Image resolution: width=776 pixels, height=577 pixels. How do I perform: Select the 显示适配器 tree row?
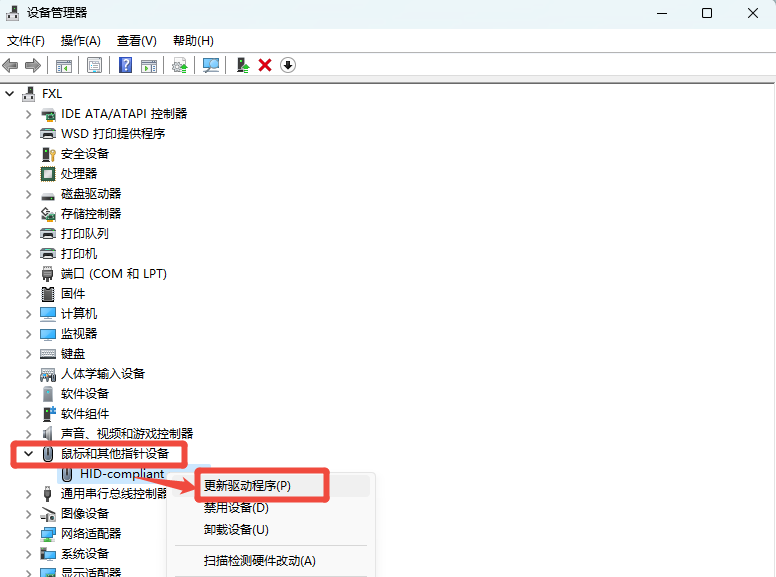pyautogui.click(x=91, y=573)
